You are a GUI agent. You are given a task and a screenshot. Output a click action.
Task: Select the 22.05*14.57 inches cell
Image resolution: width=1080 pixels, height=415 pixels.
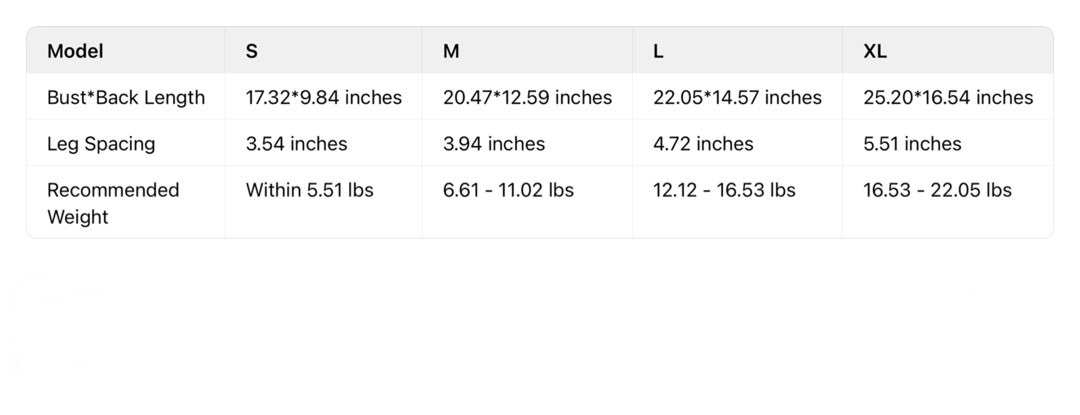[737, 97]
